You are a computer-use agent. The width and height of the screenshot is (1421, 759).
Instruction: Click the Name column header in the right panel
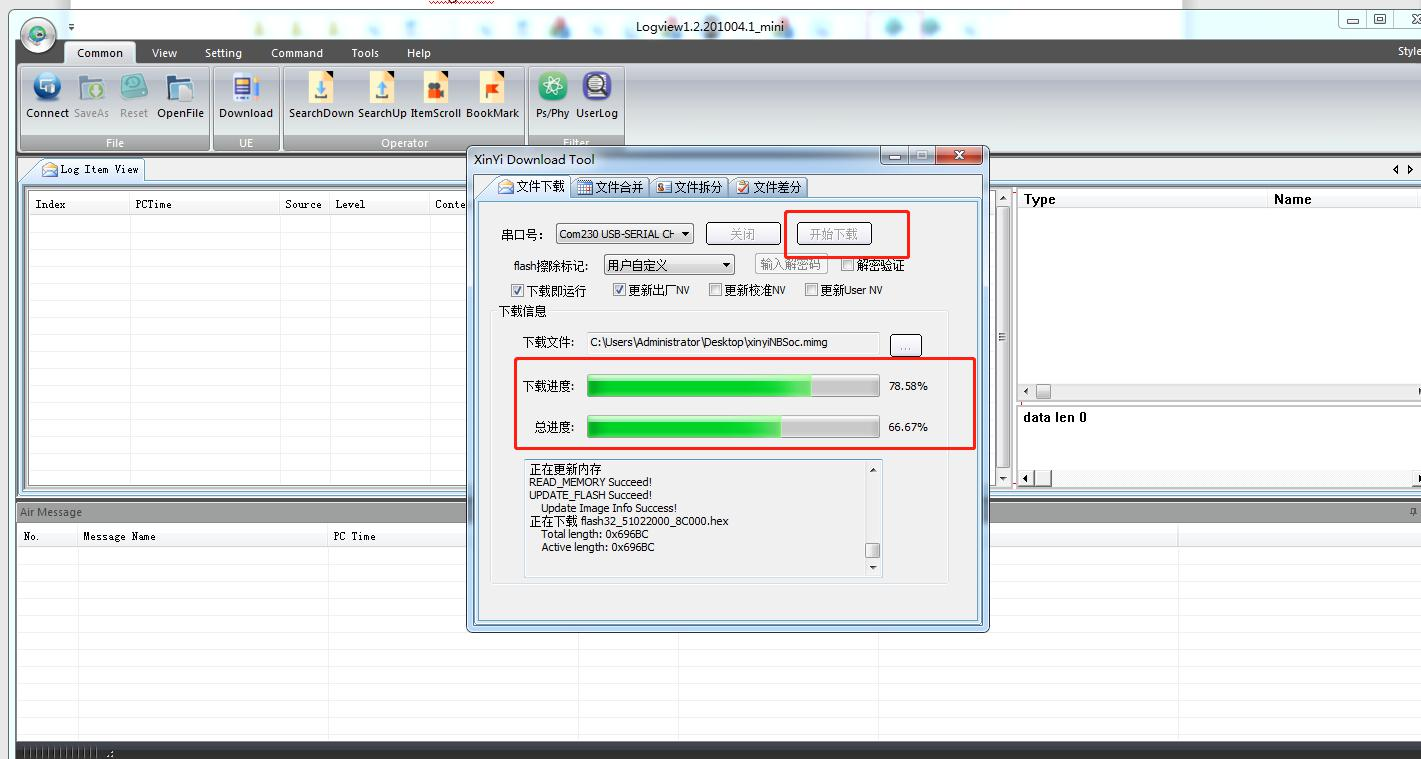(x=1343, y=199)
